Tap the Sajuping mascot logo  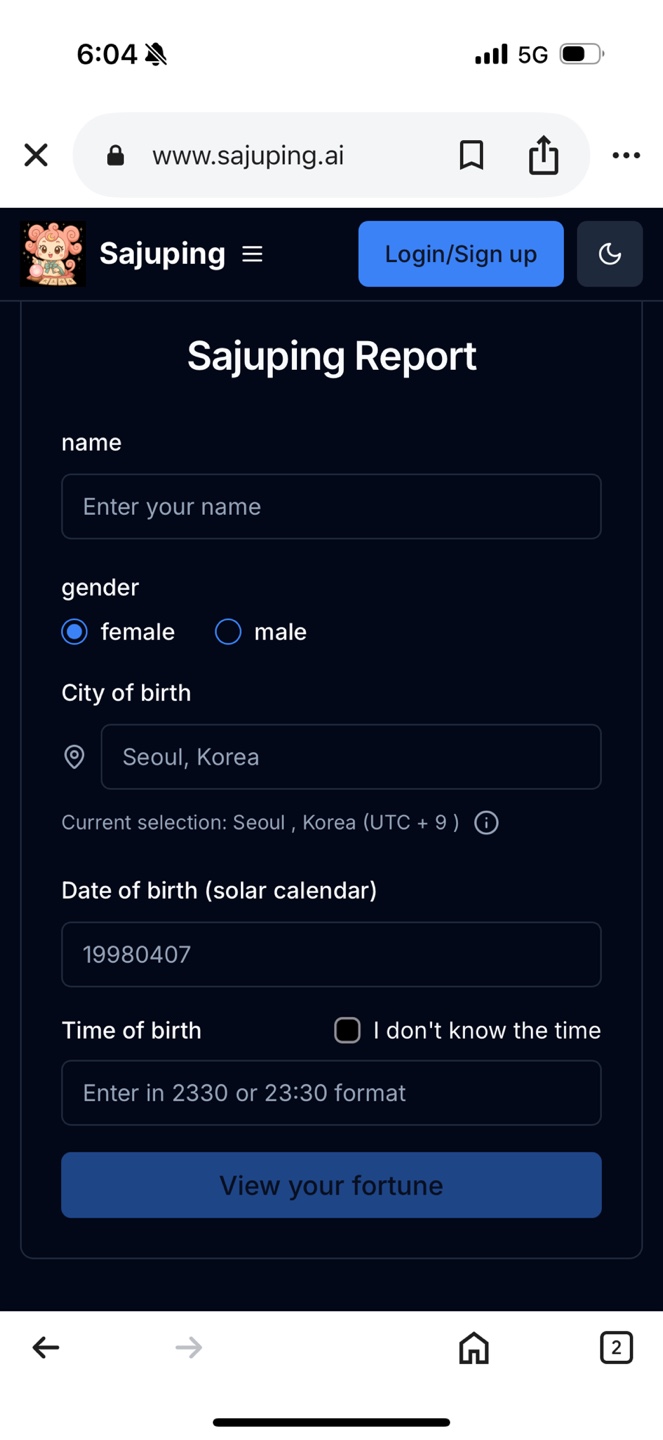pos(53,254)
